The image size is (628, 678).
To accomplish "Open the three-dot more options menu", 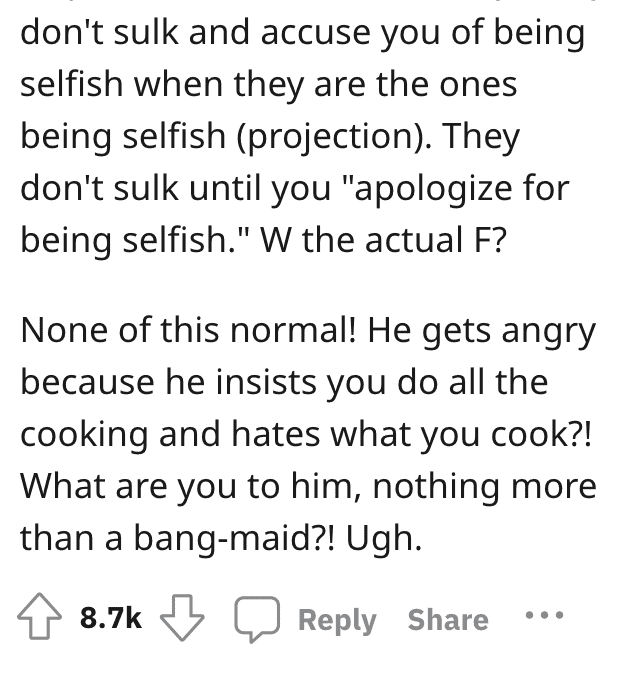I will (x=544, y=614).
